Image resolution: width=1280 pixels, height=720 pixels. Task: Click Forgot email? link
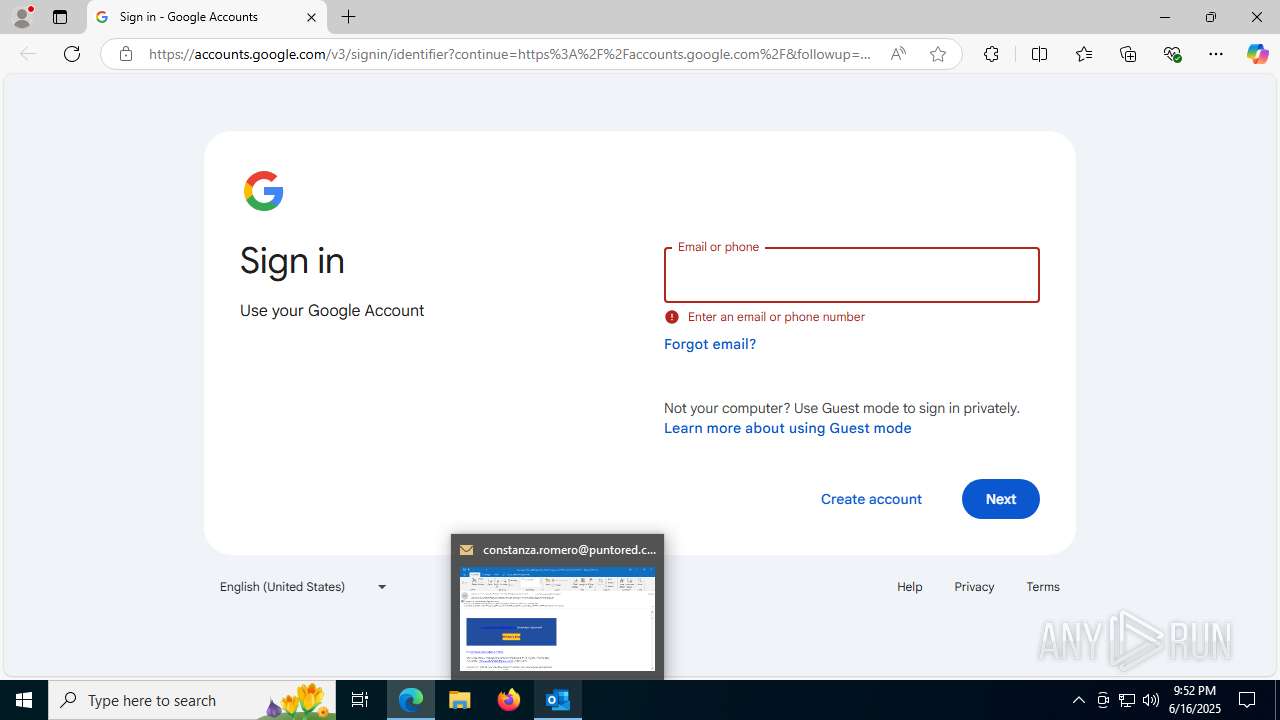click(710, 344)
